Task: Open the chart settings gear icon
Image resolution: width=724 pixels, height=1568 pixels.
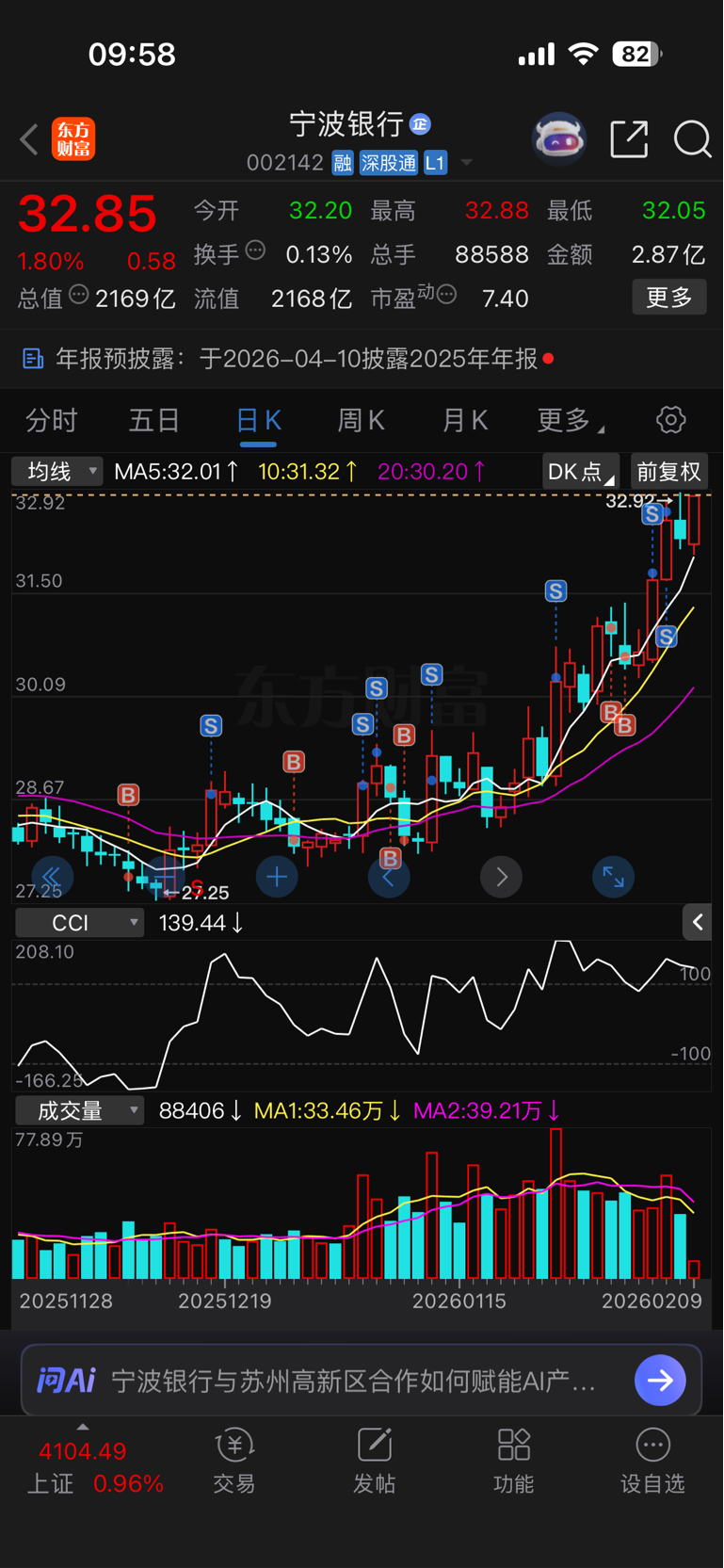Action: tap(671, 420)
